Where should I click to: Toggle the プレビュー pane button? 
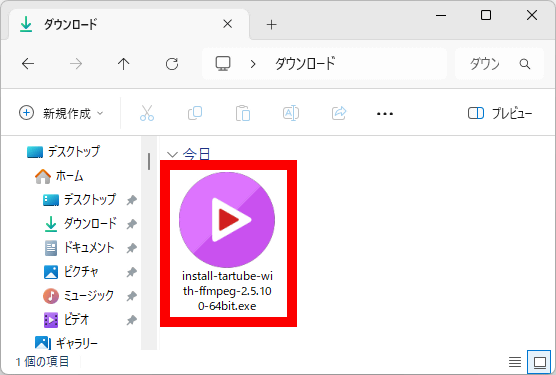click(x=500, y=113)
